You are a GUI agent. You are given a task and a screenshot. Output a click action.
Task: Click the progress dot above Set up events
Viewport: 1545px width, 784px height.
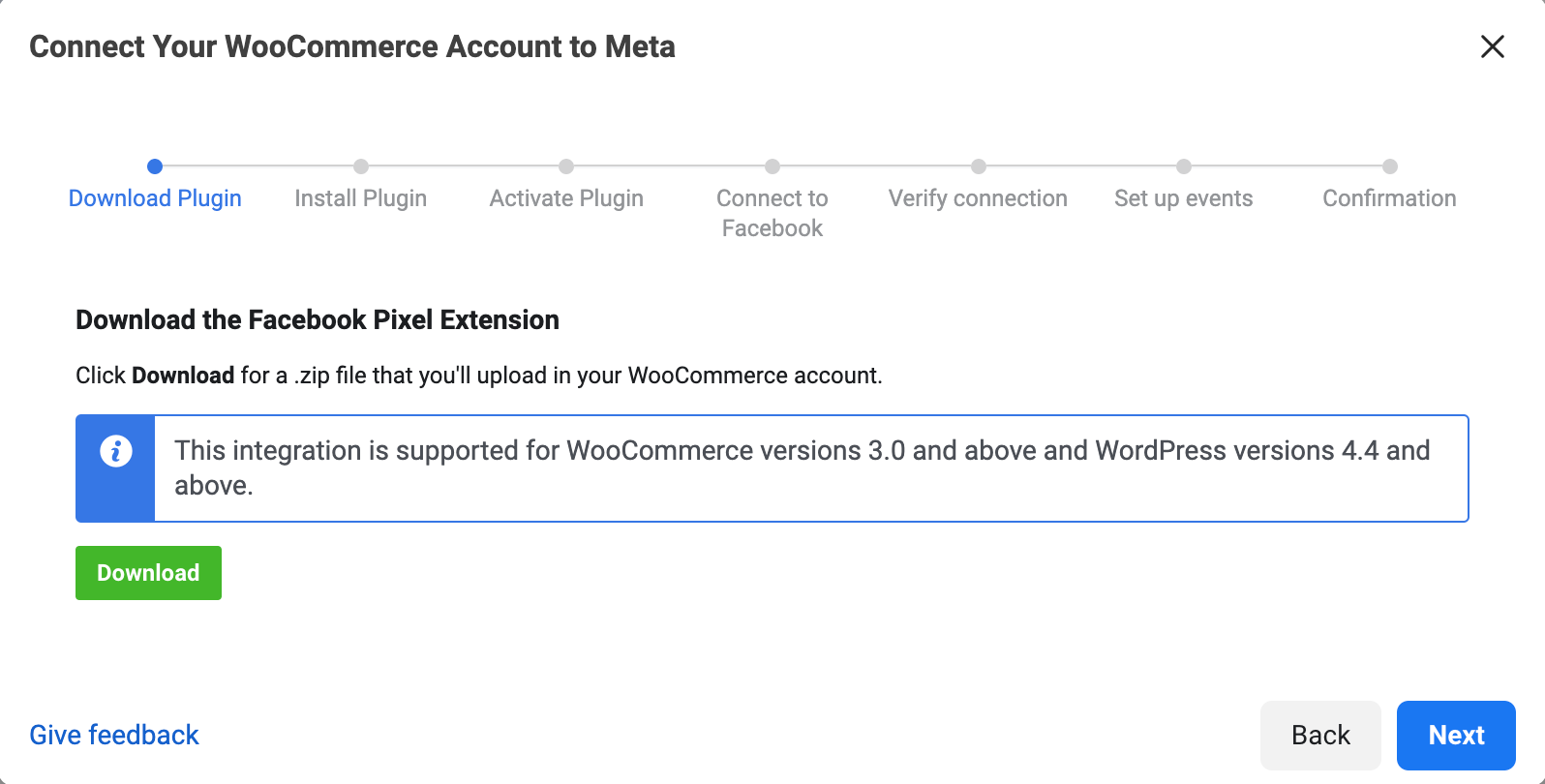(1184, 166)
